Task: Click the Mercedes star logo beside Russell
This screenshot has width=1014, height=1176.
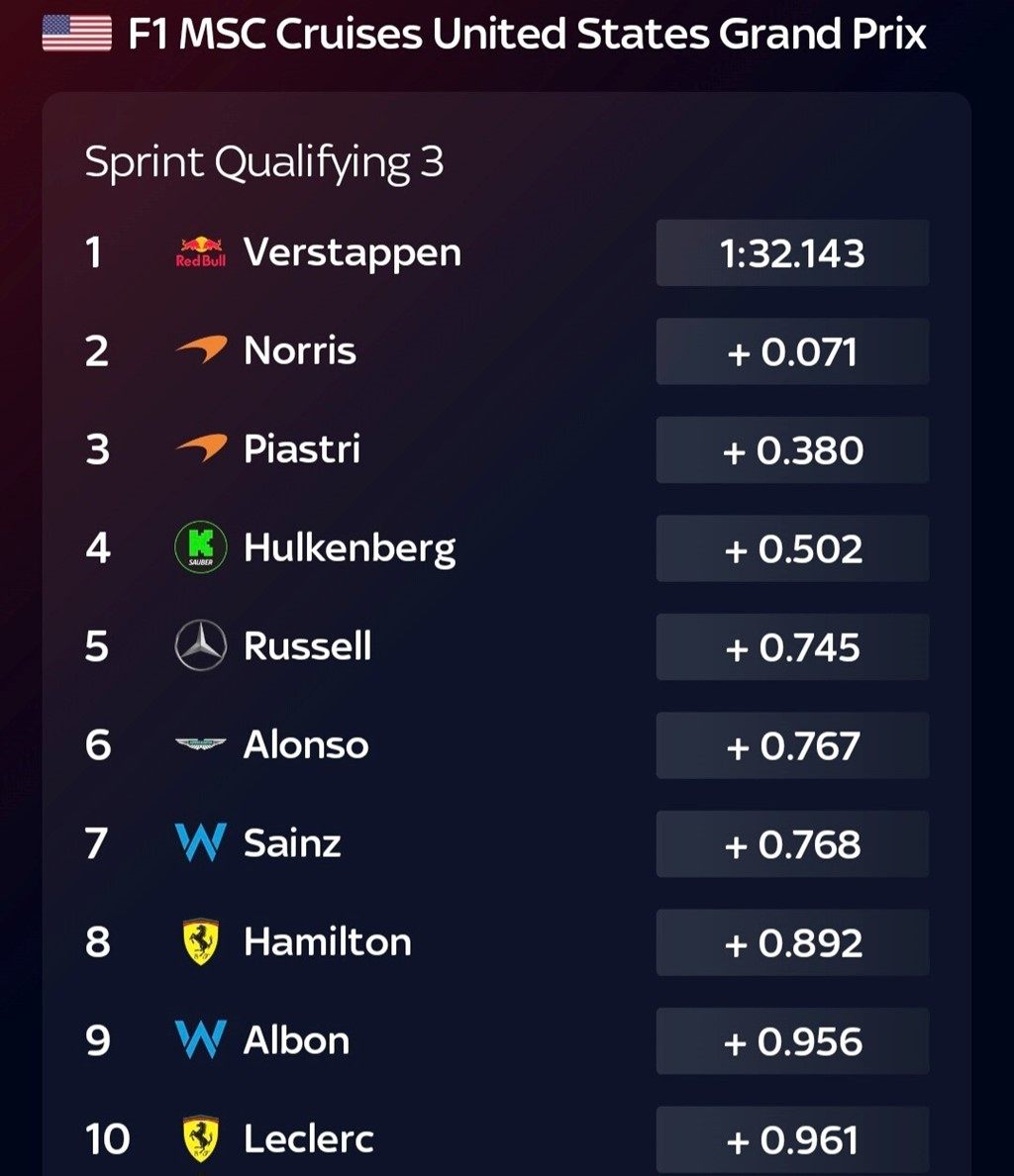Action: click(x=201, y=646)
